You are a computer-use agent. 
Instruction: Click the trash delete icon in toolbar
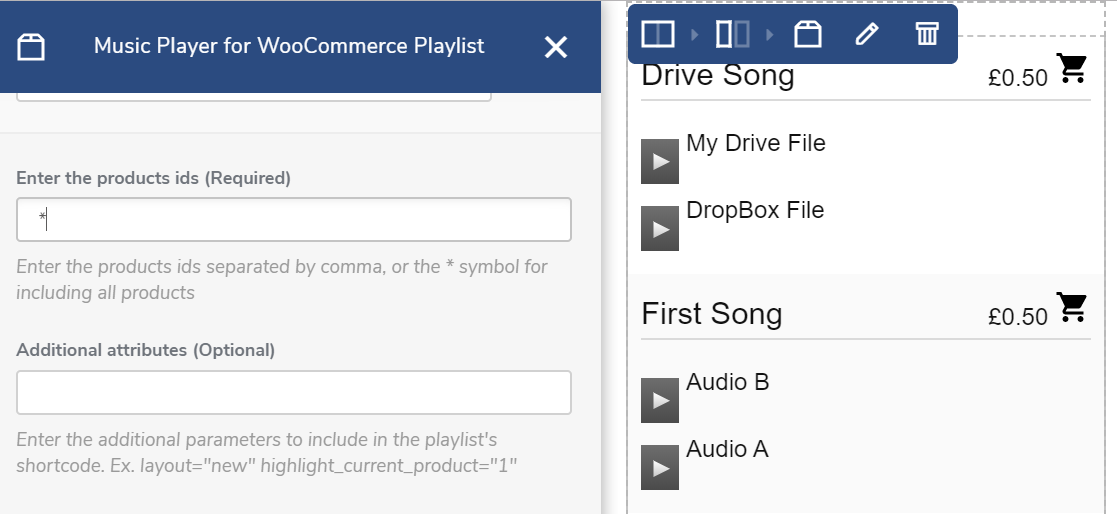click(927, 33)
